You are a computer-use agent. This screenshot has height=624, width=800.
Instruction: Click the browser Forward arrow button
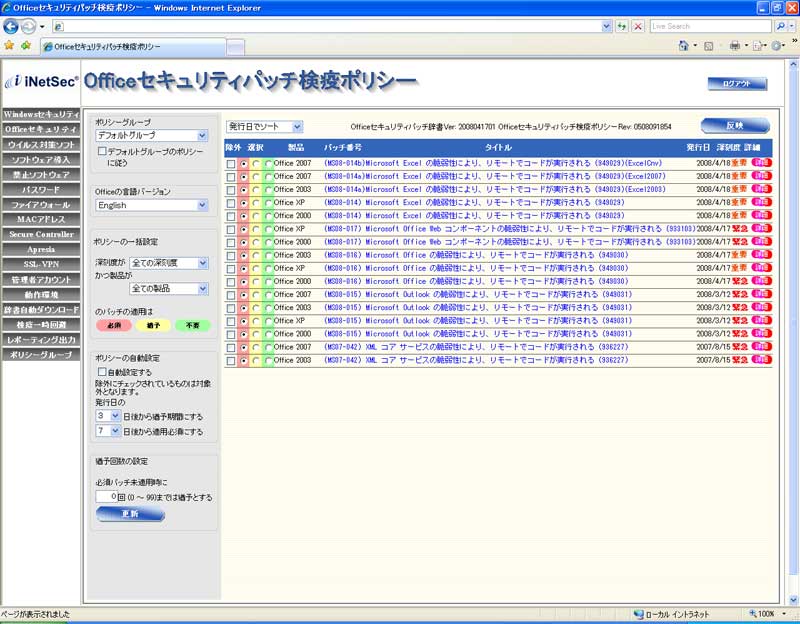(x=28, y=26)
